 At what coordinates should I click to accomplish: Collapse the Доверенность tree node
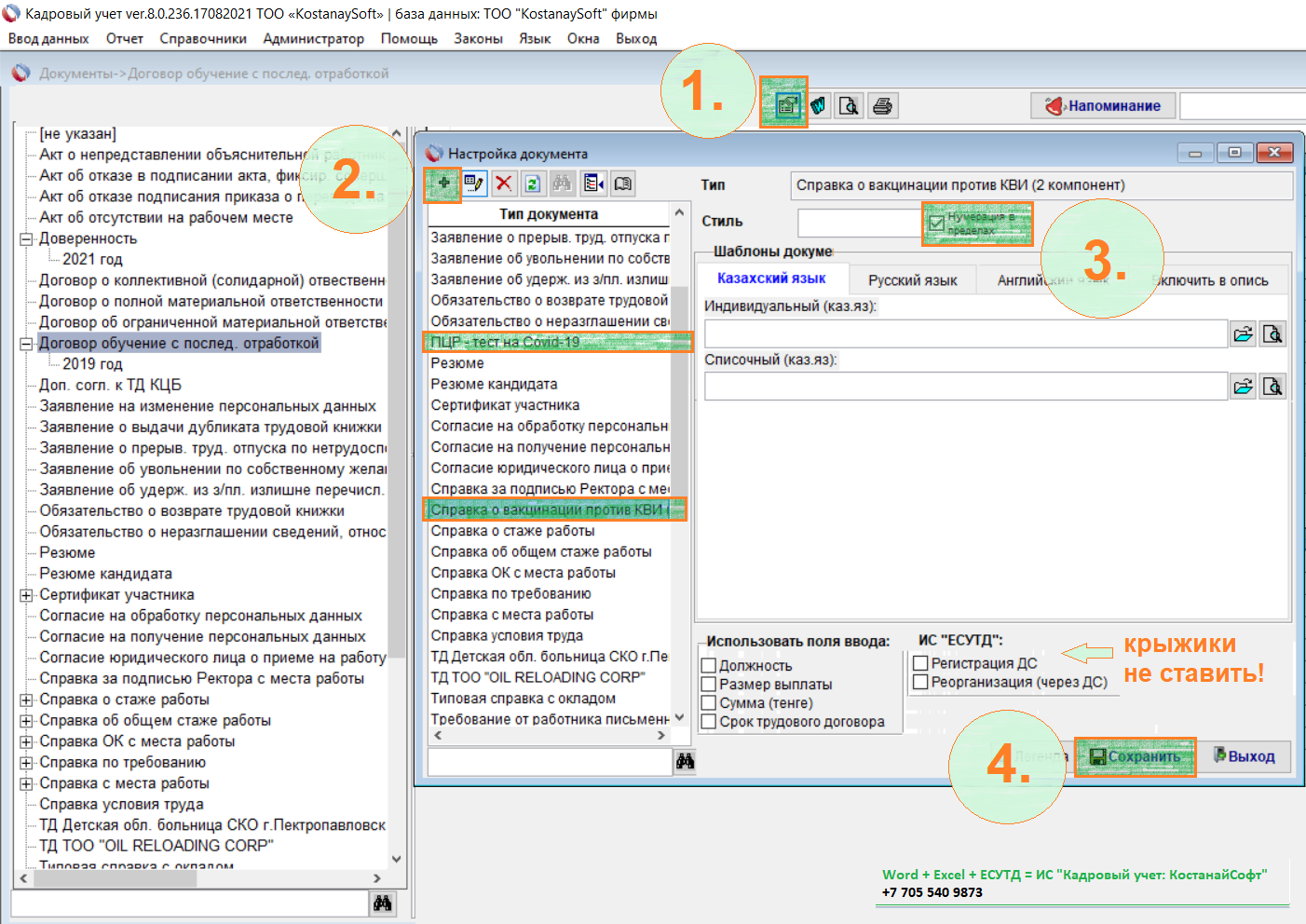tap(27, 238)
